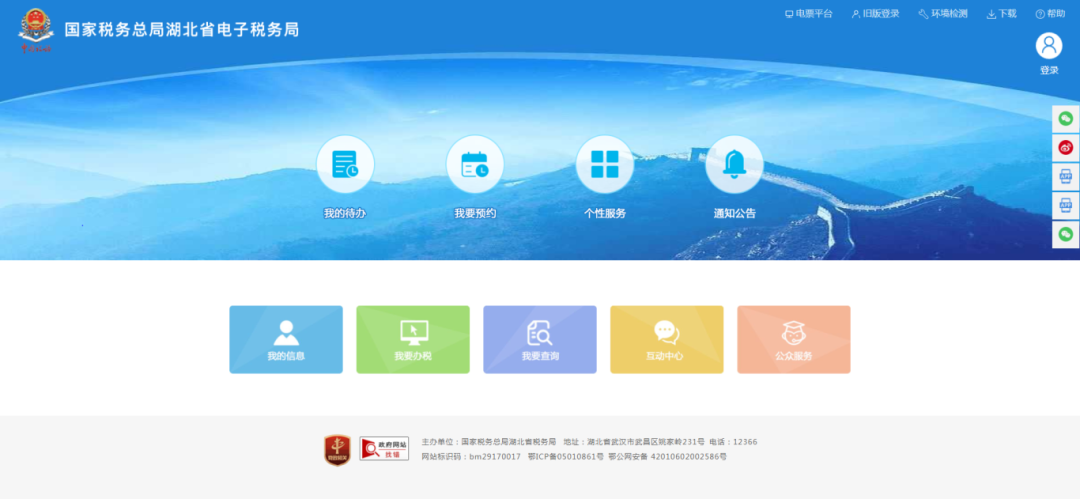The width and height of the screenshot is (1080, 499).
Task: Click the 登录 user avatar icon
Action: [x=1049, y=45]
